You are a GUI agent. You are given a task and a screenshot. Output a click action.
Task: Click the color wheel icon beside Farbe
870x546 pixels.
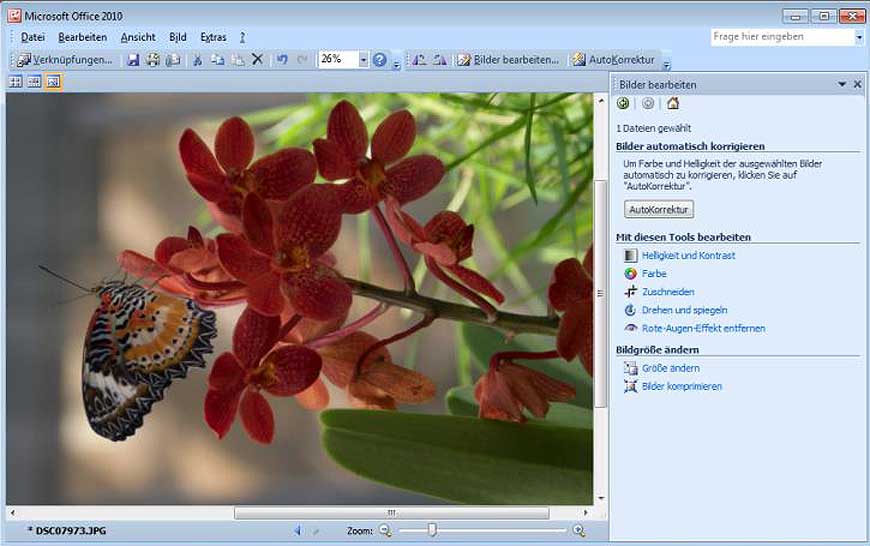pyautogui.click(x=631, y=274)
